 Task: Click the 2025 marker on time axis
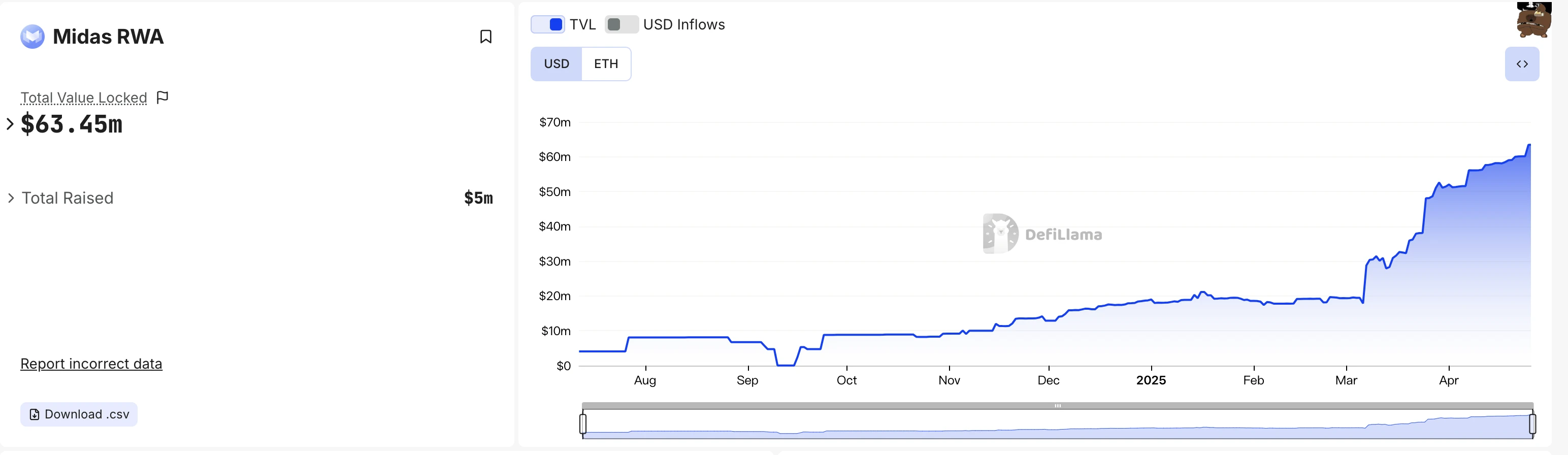[x=1151, y=380]
